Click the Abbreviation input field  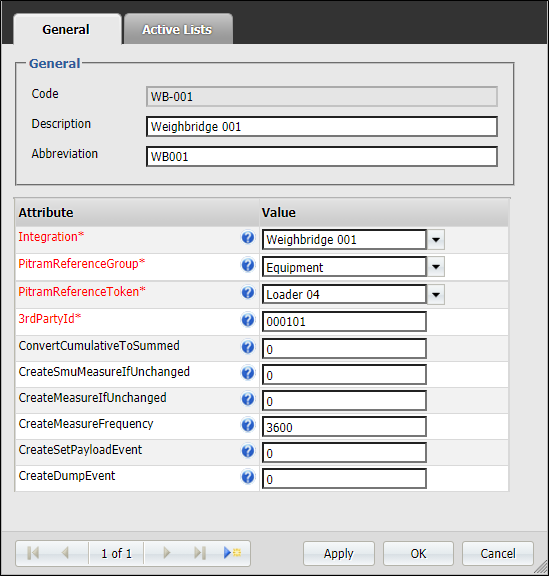pyautogui.click(x=322, y=157)
